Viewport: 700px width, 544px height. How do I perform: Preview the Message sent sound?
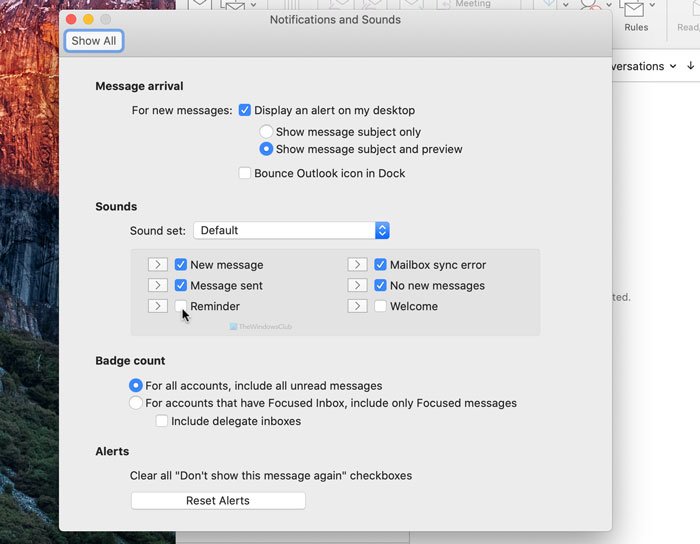point(158,285)
